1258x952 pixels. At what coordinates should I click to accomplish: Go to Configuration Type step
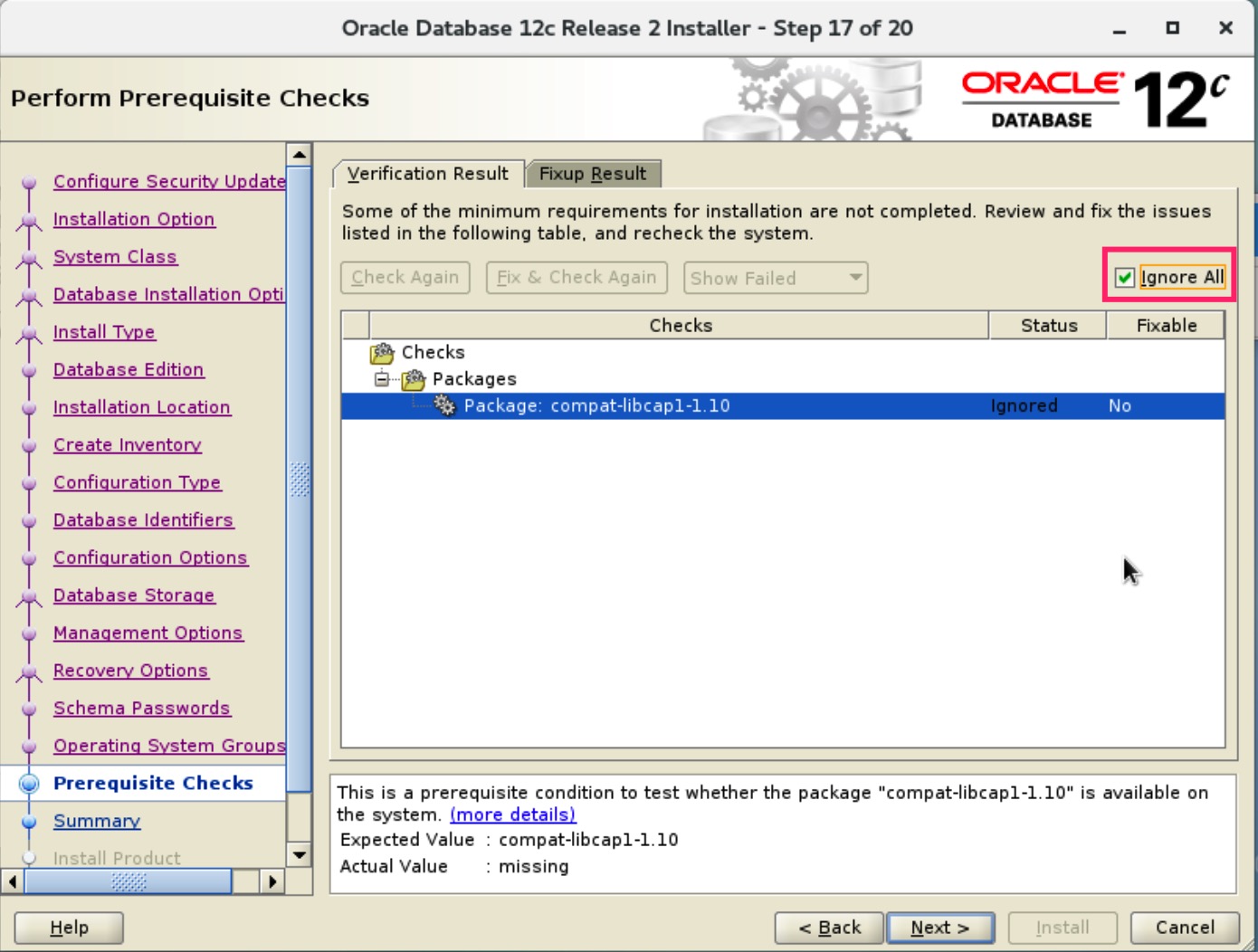pos(138,483)
